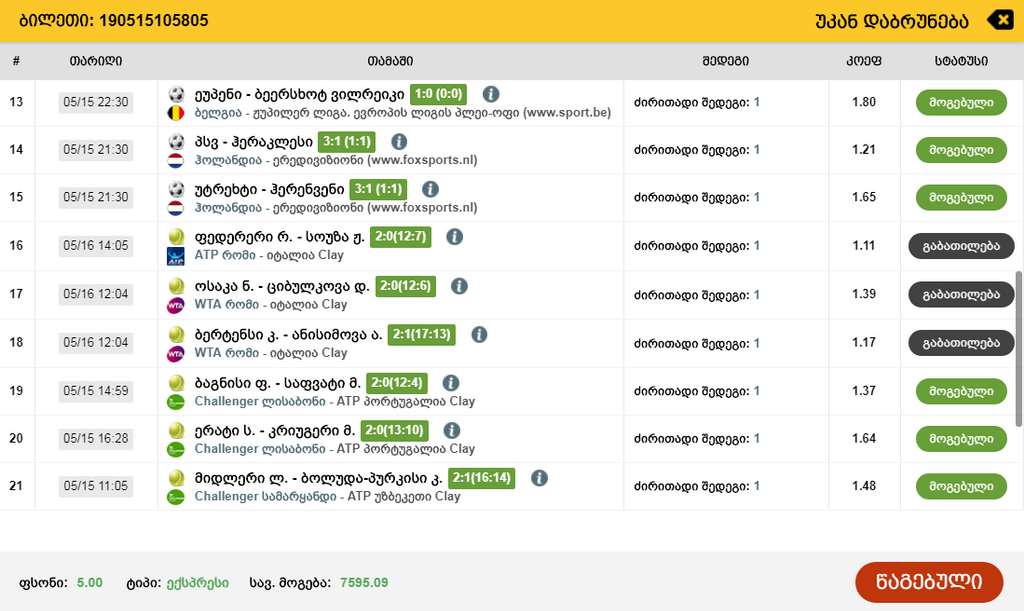This screenshot has width=1024, height=611.
Task: Click მოგებული status in row 13
Action: click(x=961, y=102)
